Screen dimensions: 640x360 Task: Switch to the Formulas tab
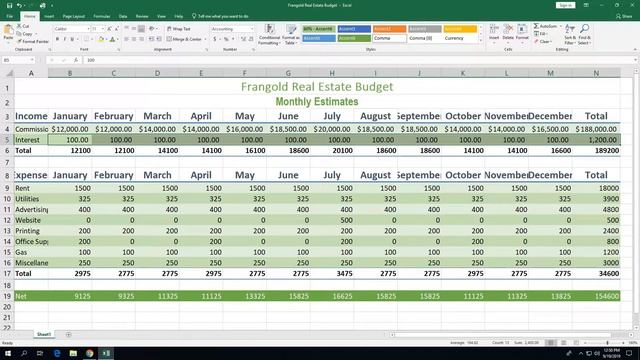102,16
